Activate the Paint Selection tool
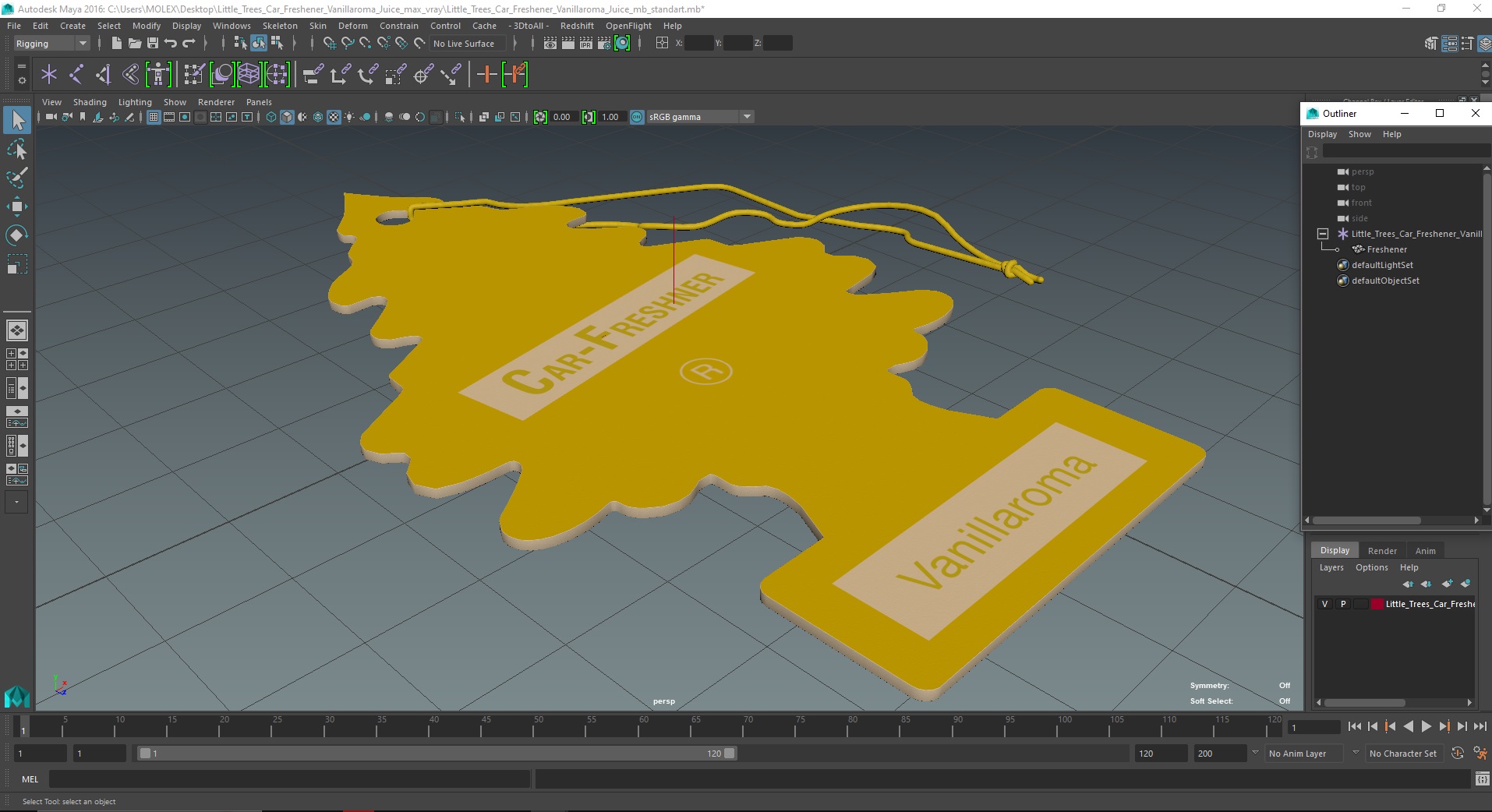The height and width of the screenshot is (812, 1492). [x=16, y=178]
